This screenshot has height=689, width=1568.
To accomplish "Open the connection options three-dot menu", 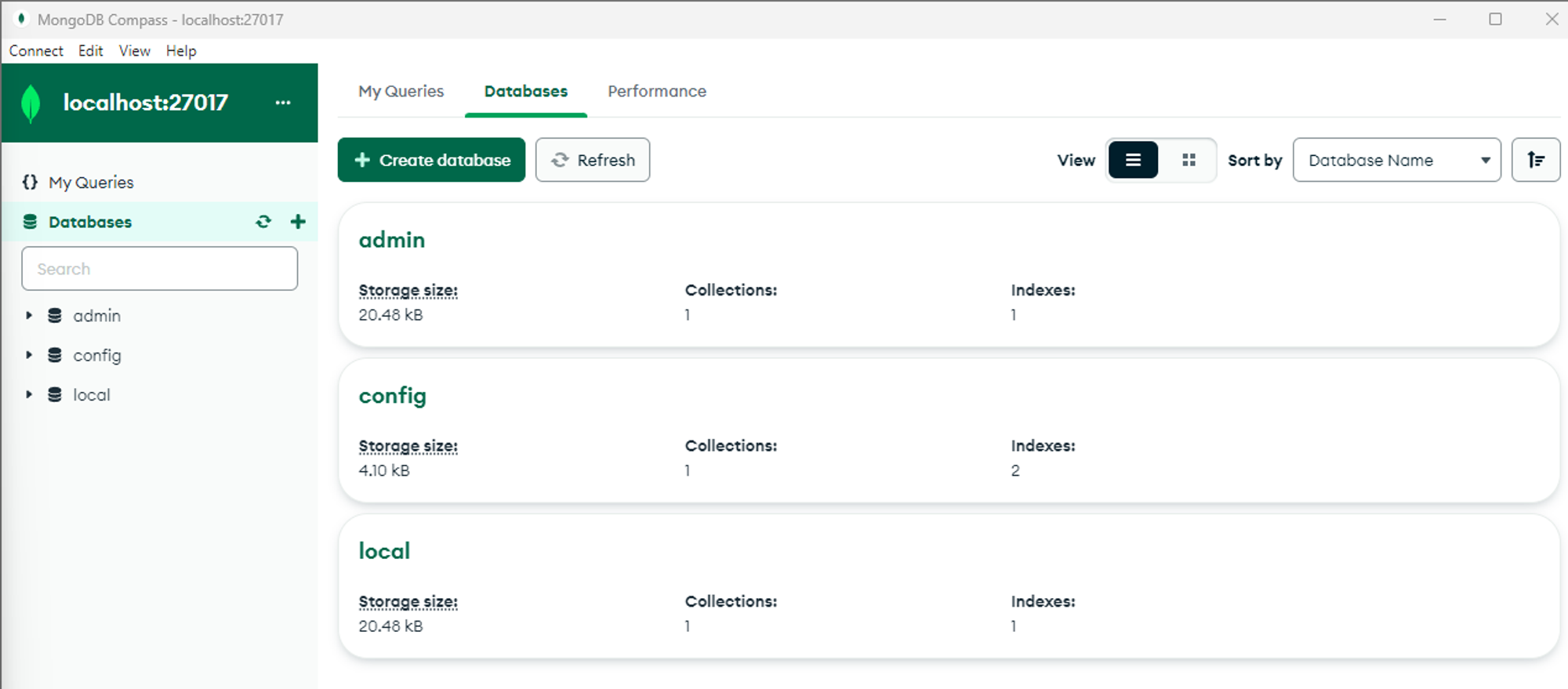I will [x=283, y=103].
